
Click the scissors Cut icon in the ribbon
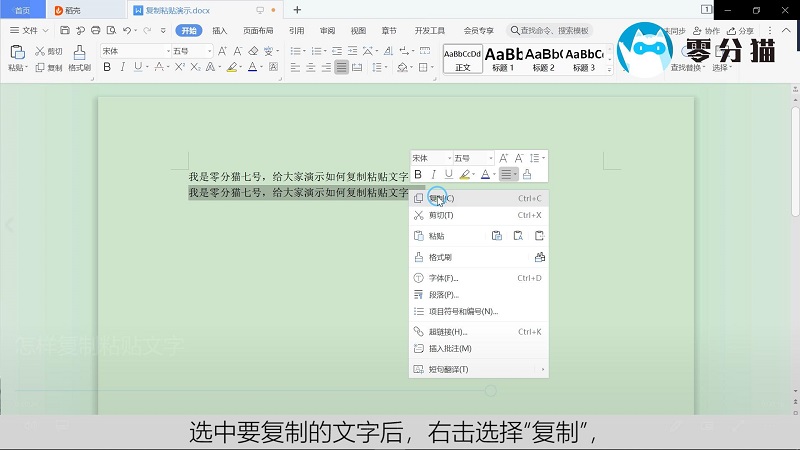[41, 51]
